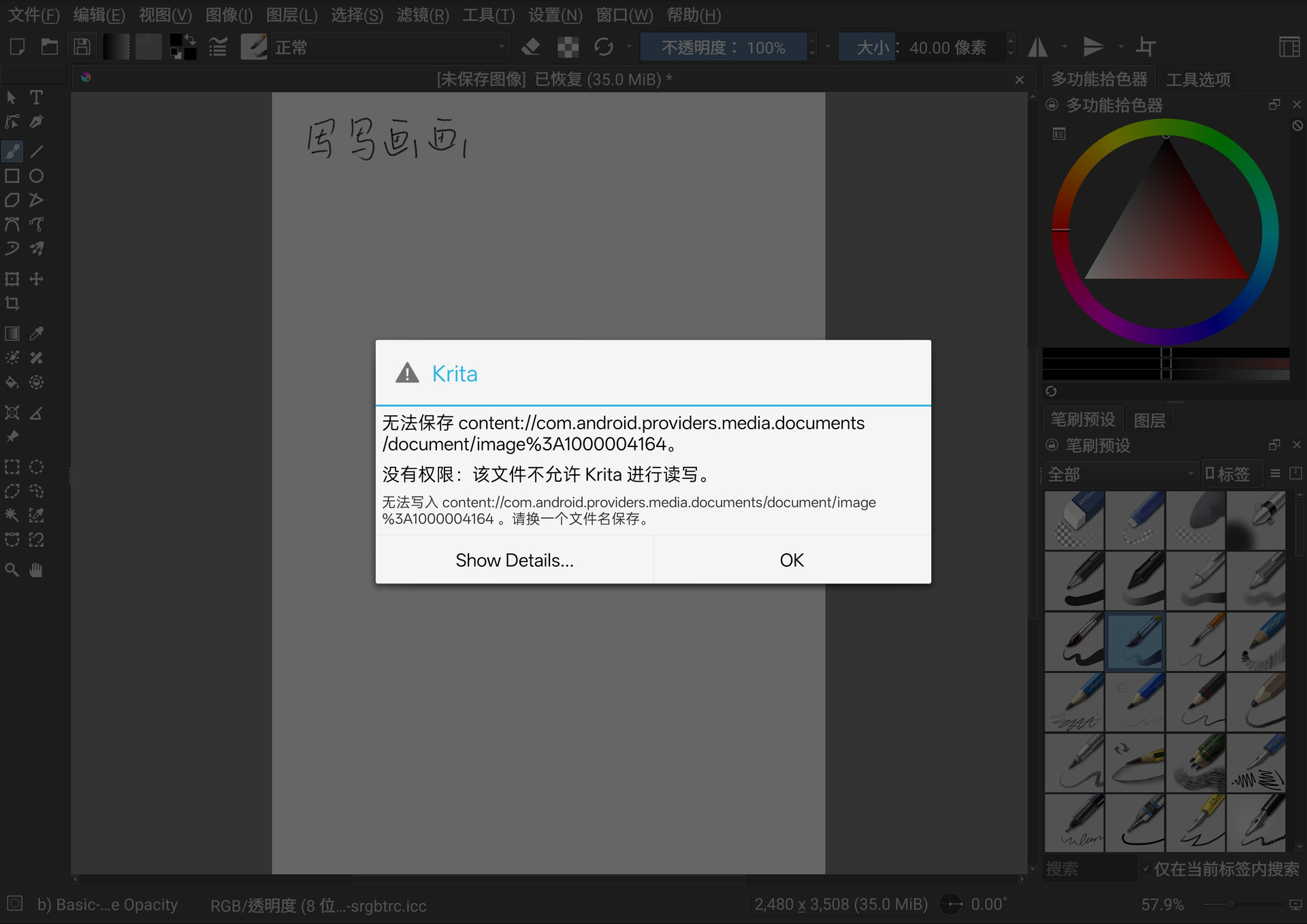Viewport: 1307px width, 924px height.
Task: Select the Crop tool
Action: [x=12, y=303]
